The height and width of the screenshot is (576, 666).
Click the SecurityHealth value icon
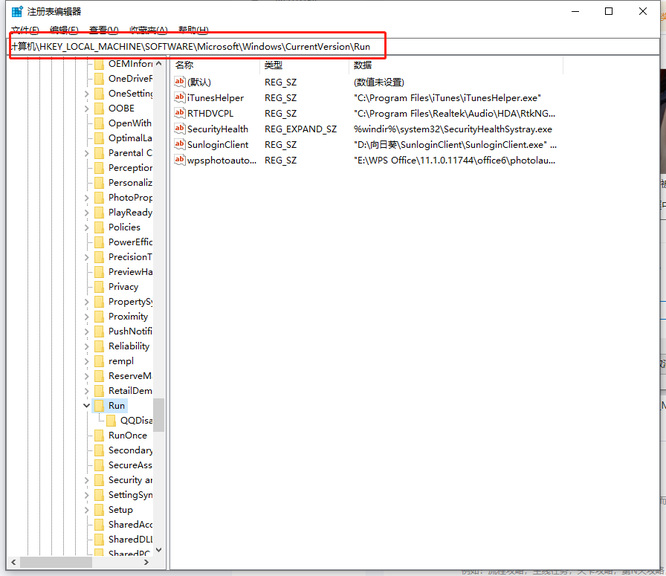180,129
